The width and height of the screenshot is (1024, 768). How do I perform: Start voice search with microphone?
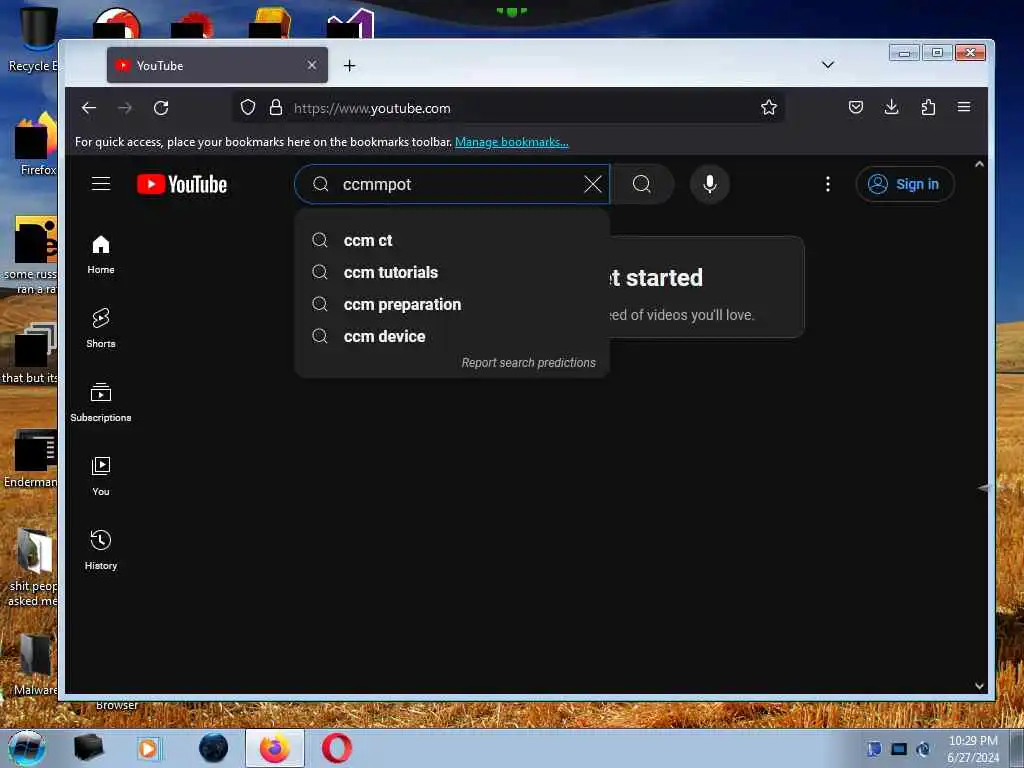tap(710, 184)
